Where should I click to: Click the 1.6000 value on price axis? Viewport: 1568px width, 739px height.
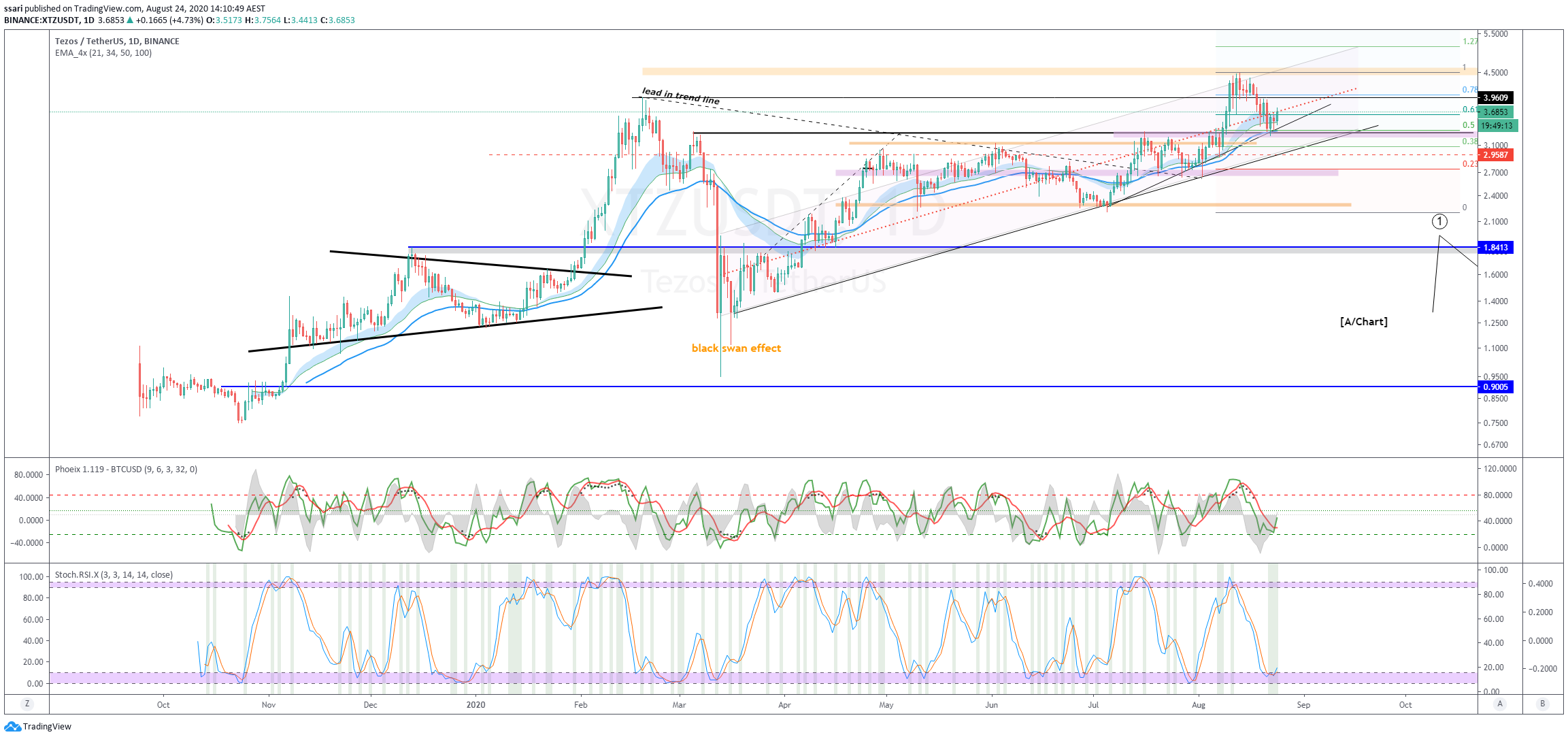pos(1496,275)
